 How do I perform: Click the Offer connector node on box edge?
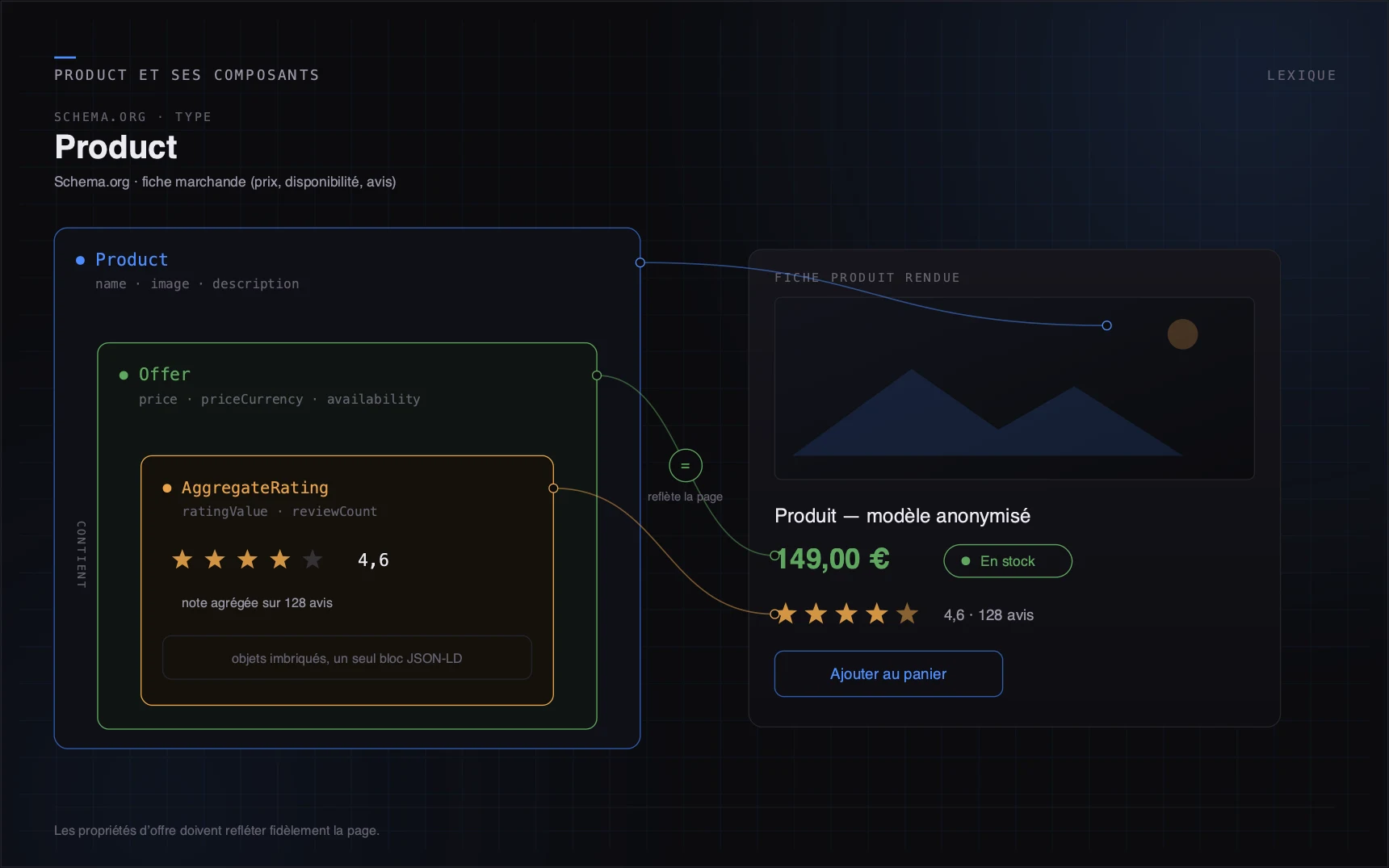[x=597, y=375]
